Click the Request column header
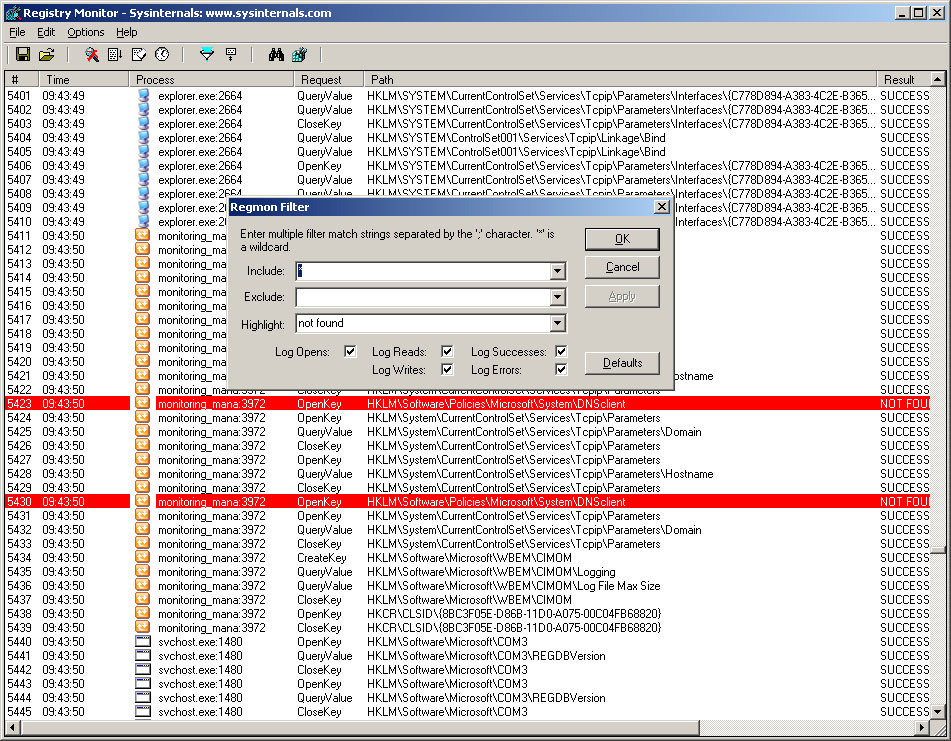This screenshot has width=951, height=741. (x=329, y=79)
